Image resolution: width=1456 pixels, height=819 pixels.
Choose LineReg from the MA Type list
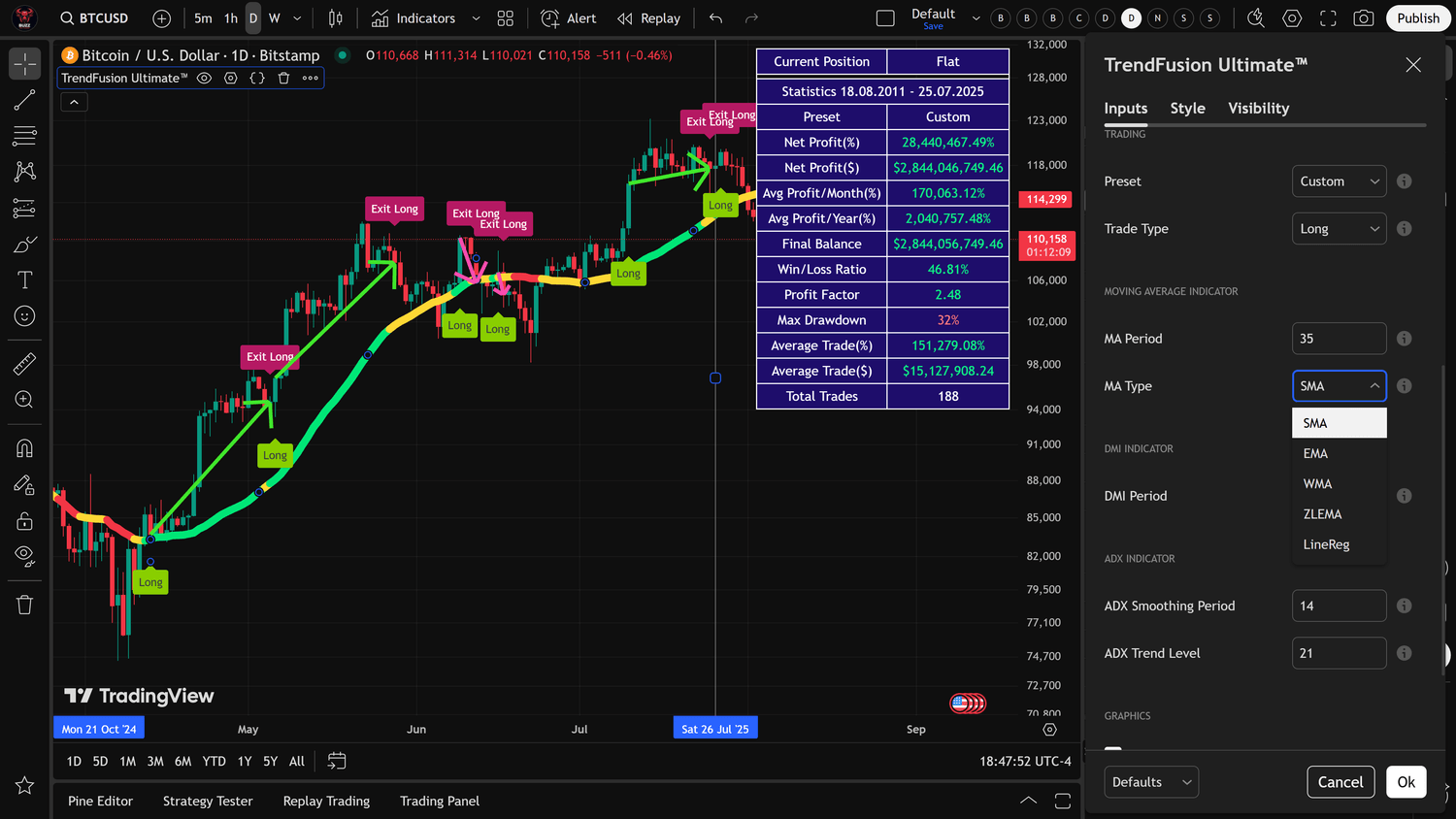point(1340,544)
